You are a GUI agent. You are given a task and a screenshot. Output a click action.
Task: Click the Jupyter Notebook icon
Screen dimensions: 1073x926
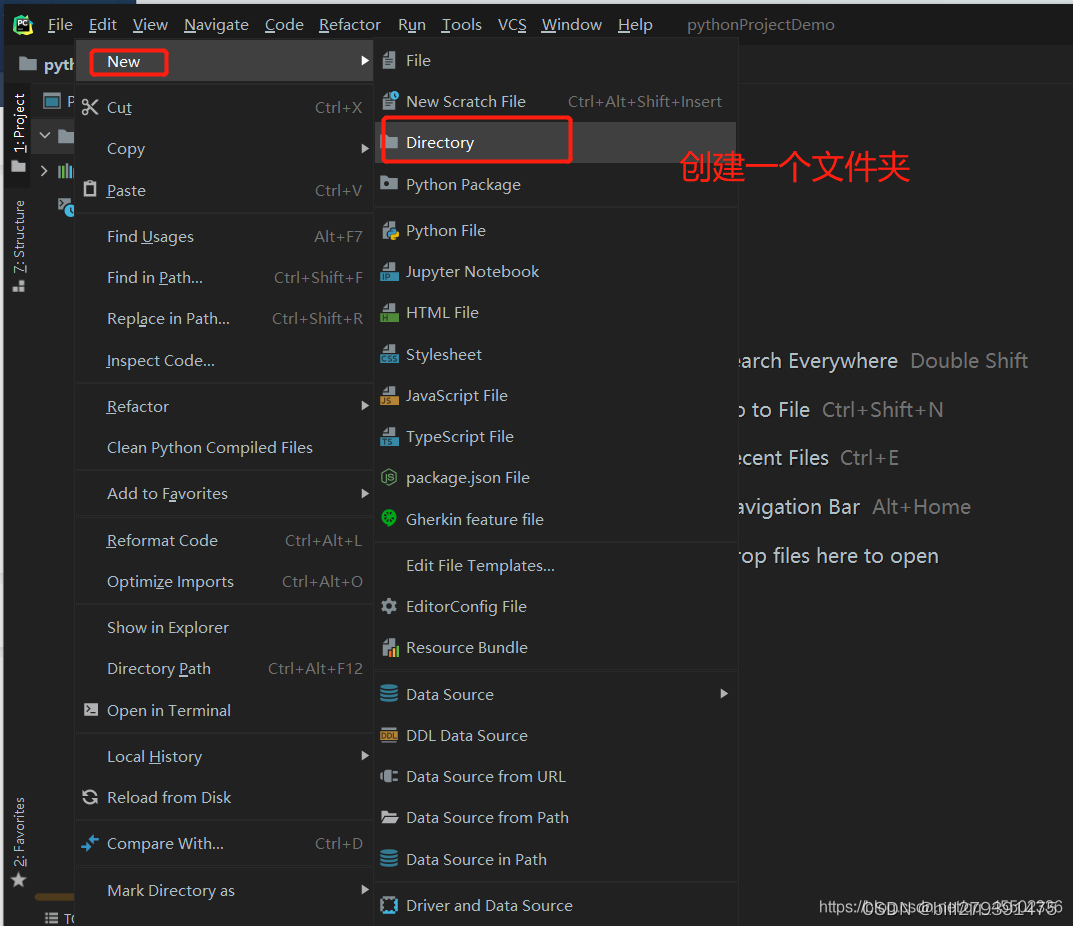coord(389,272)
